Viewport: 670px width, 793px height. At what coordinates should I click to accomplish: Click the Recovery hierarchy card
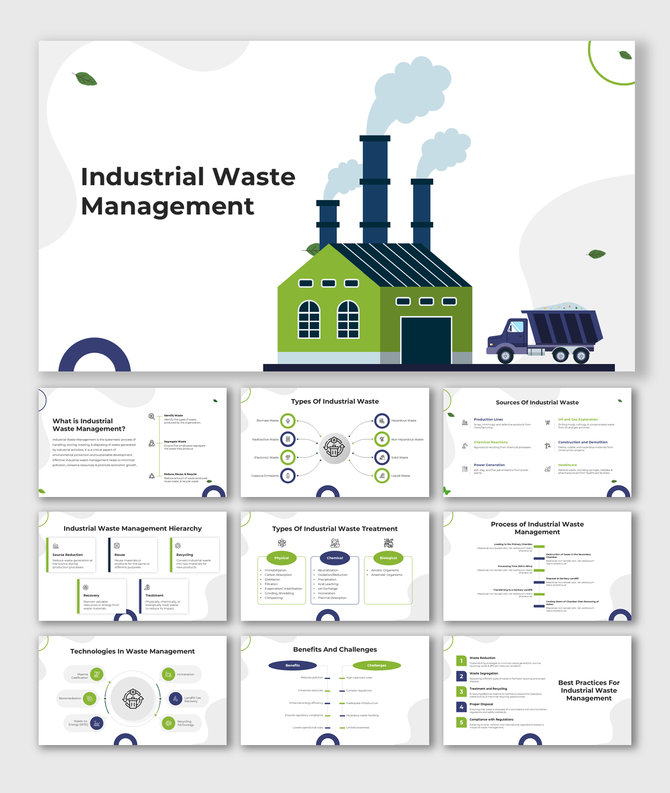102,596
